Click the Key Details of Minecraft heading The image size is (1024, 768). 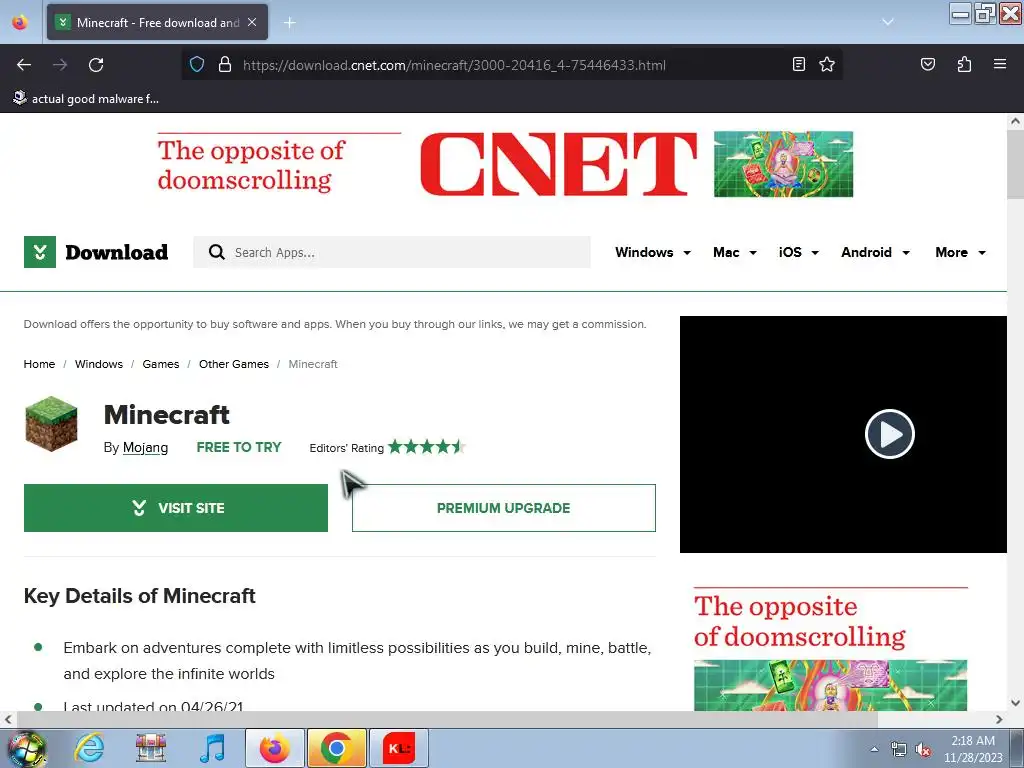tap(140, 596)
